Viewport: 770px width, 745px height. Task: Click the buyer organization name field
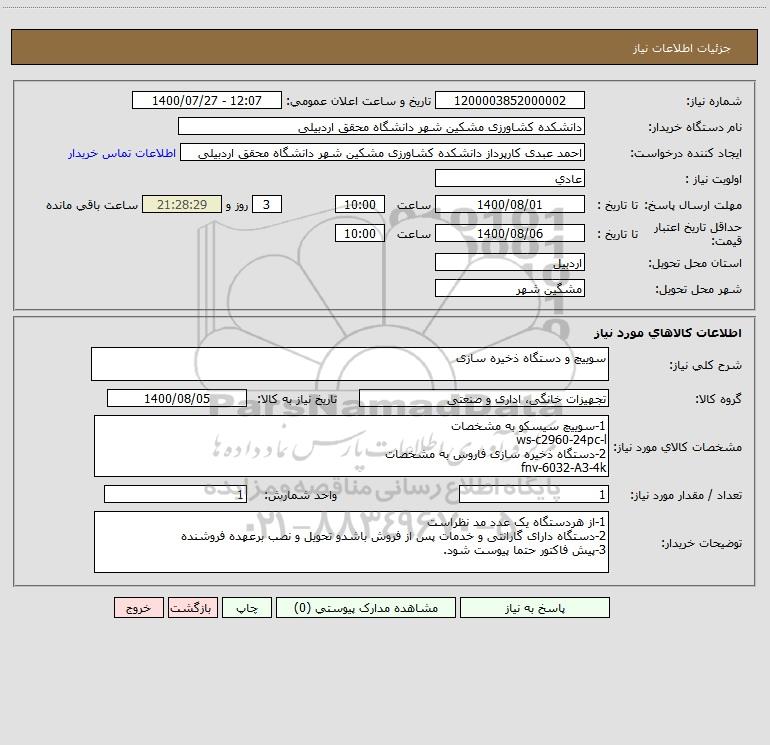point(381,127)
